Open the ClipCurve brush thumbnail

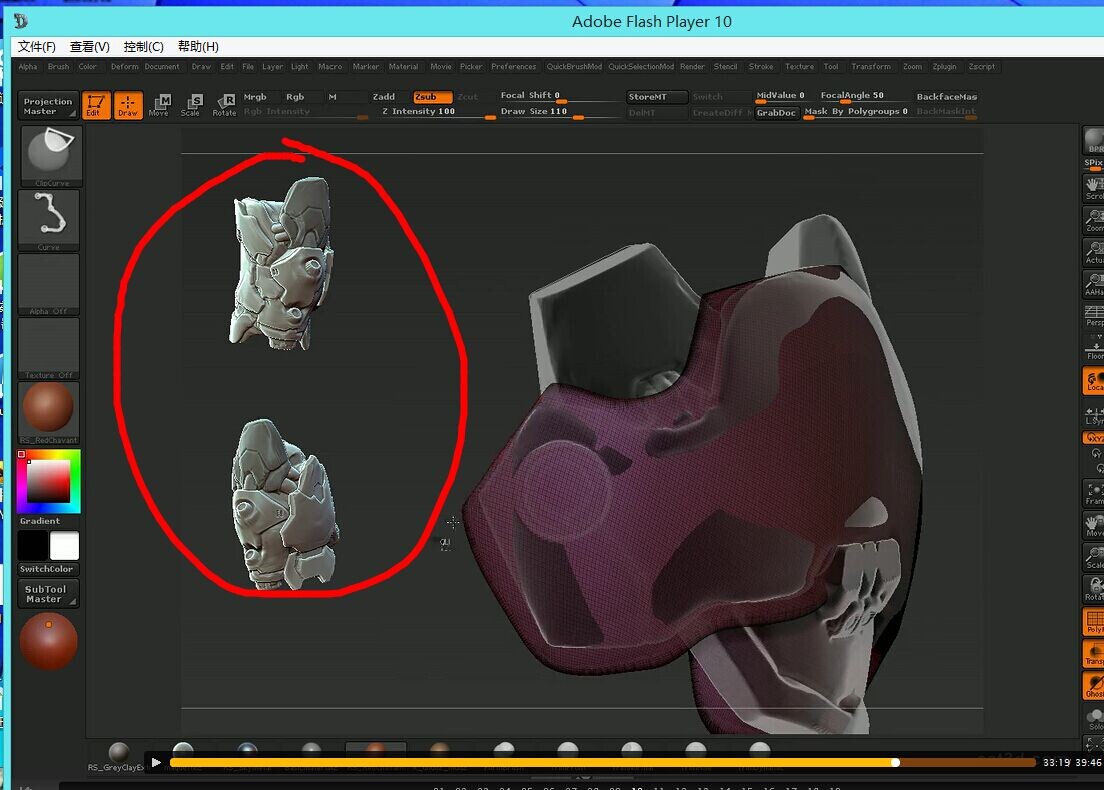(51, 156)
